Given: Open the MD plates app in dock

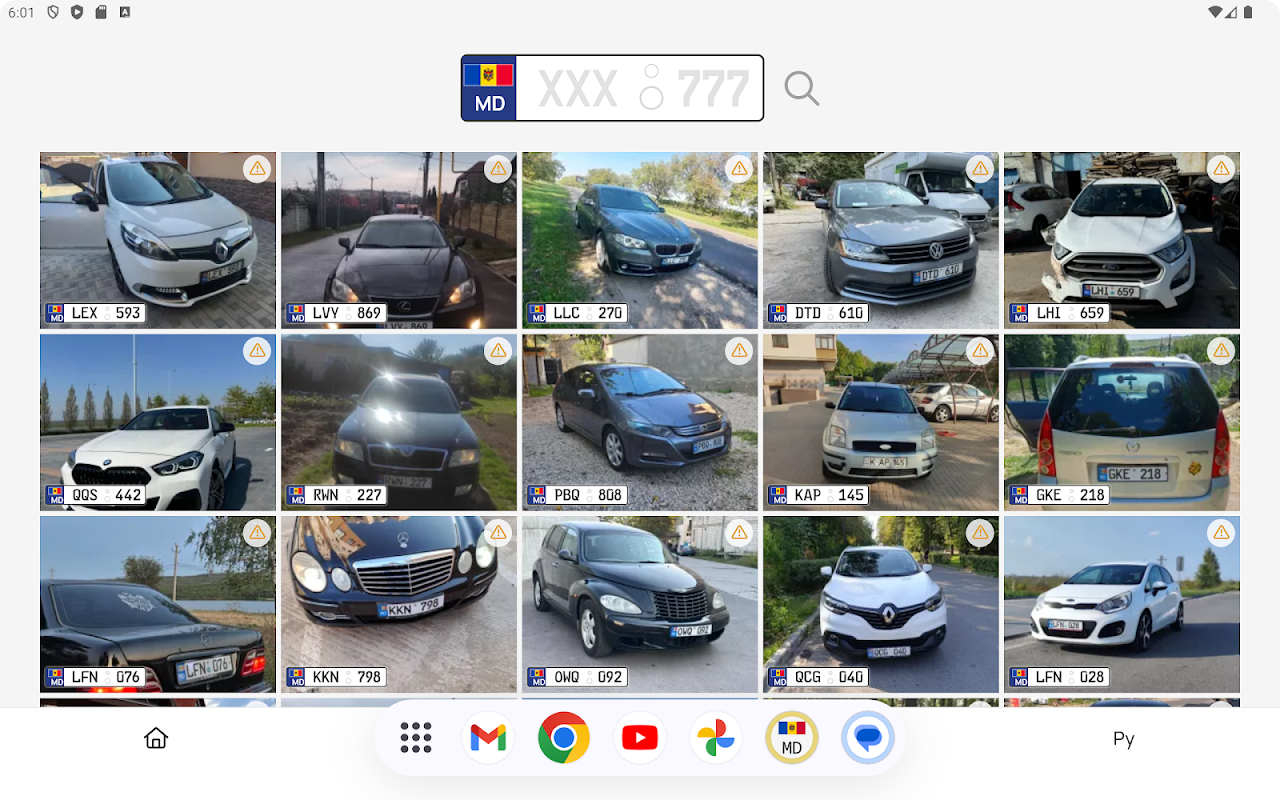Looking at the screenshot, I should [x=792, y=738].
